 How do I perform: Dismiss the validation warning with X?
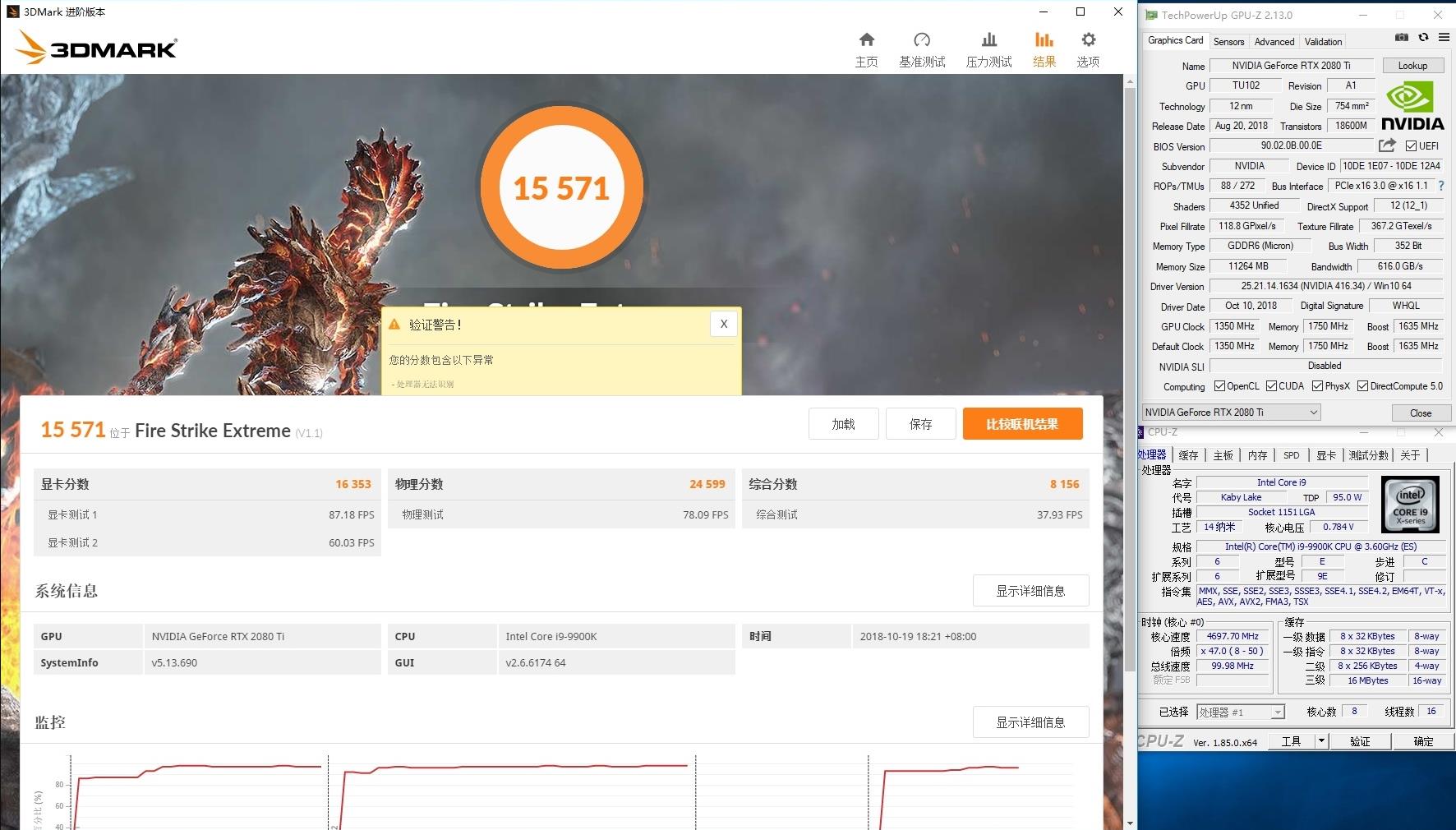(x=723, y=324)
